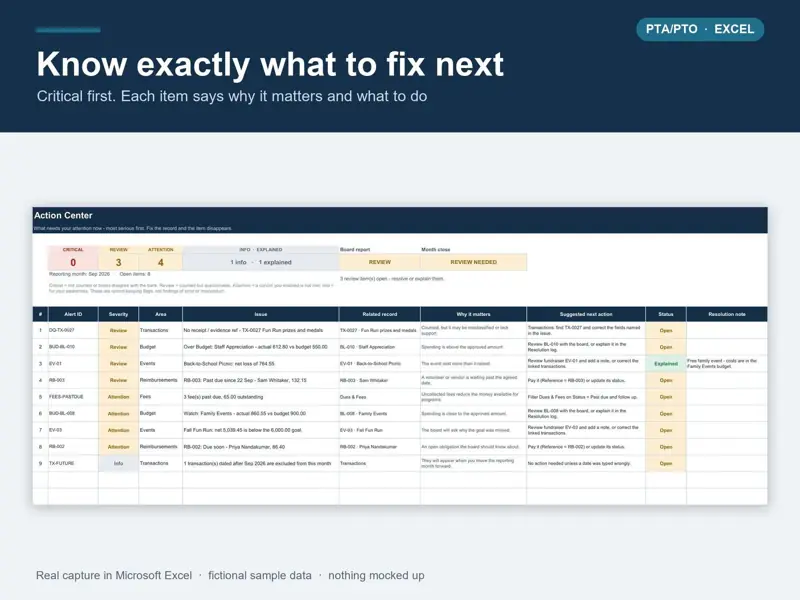Click the 'Filter Dues & Fees on Status' action cell
Image resolution: width=800 pixels, height=600 pixels.
coord(586,397)
